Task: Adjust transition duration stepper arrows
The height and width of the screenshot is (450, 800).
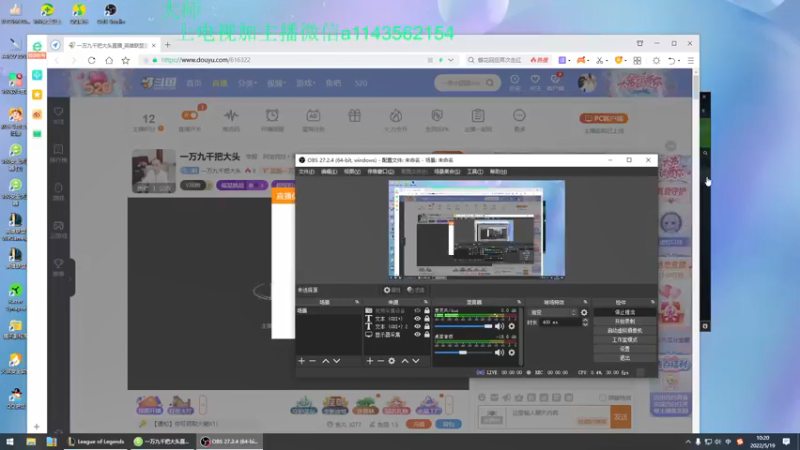Action: point(585,322)
